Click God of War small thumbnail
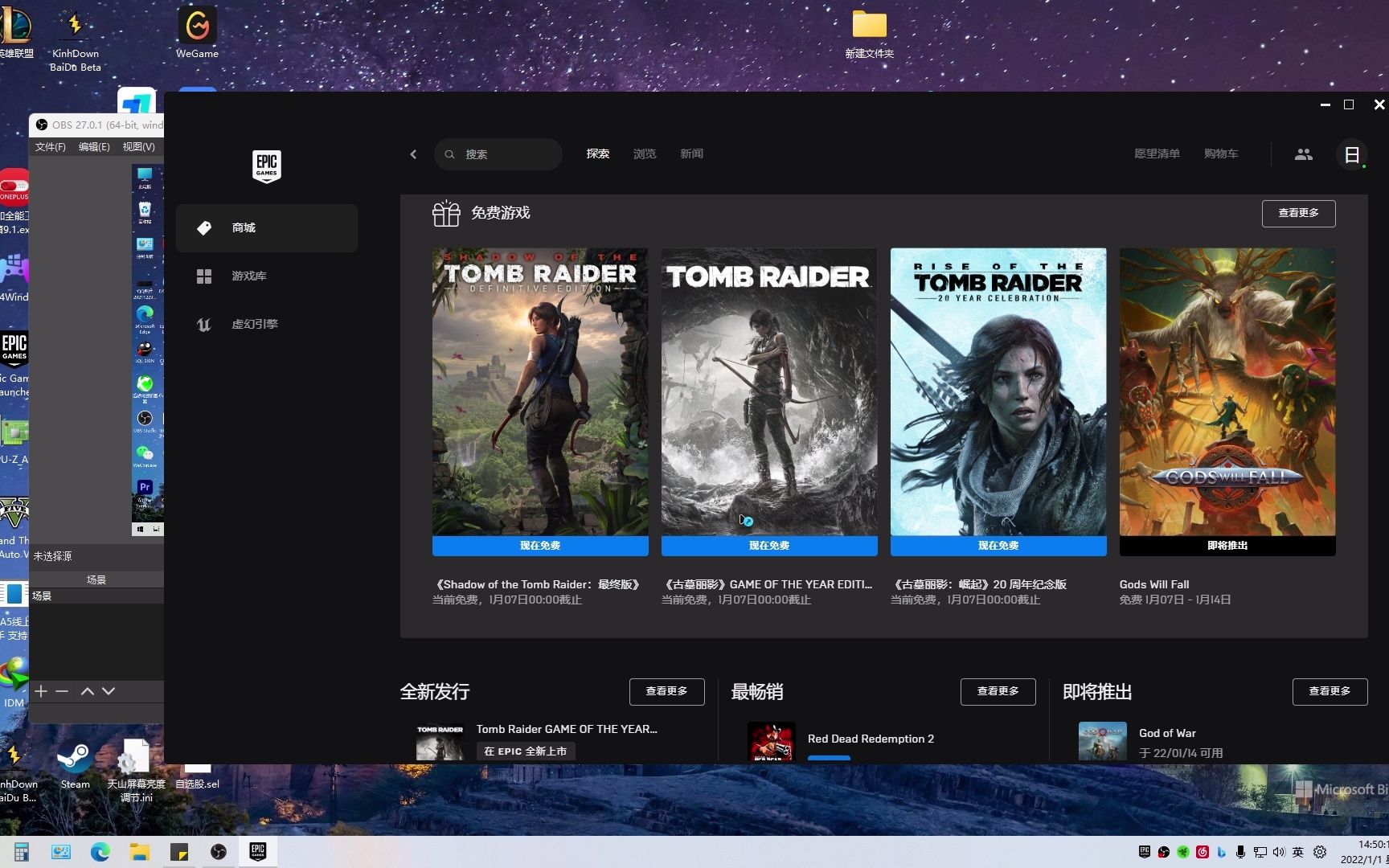 1103,742
